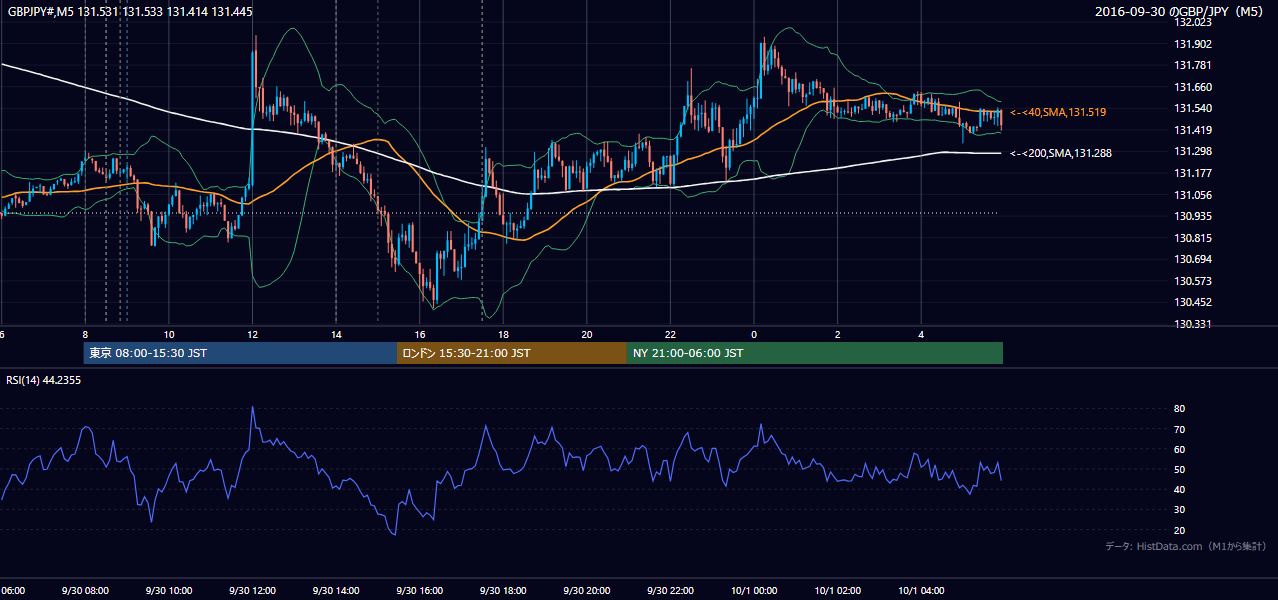The height and width of the screenshot is (600, 1278).
Task: Click RSI scale value 70
Action: point(1180,429)
